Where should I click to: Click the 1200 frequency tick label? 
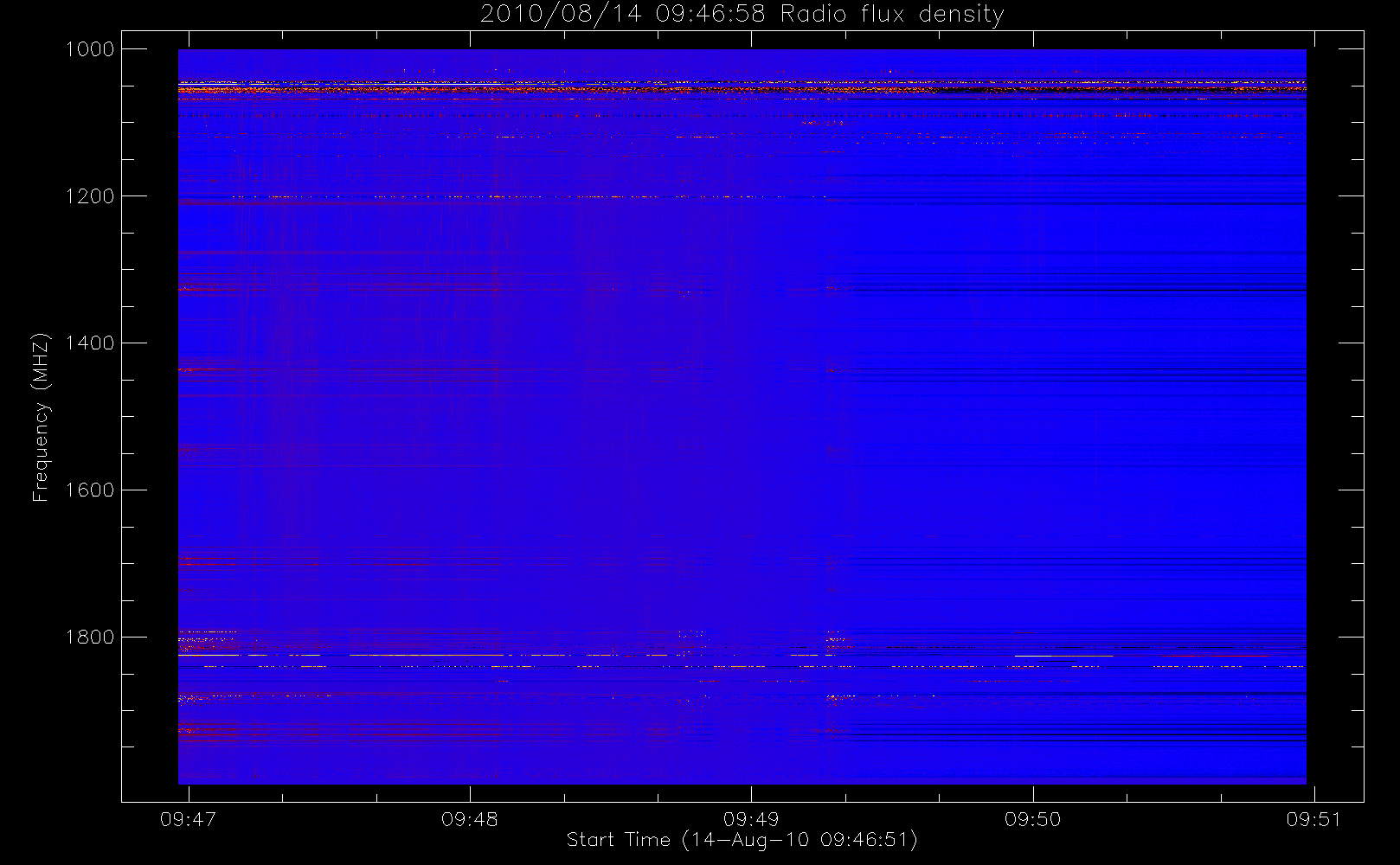[x=90, y=196]
